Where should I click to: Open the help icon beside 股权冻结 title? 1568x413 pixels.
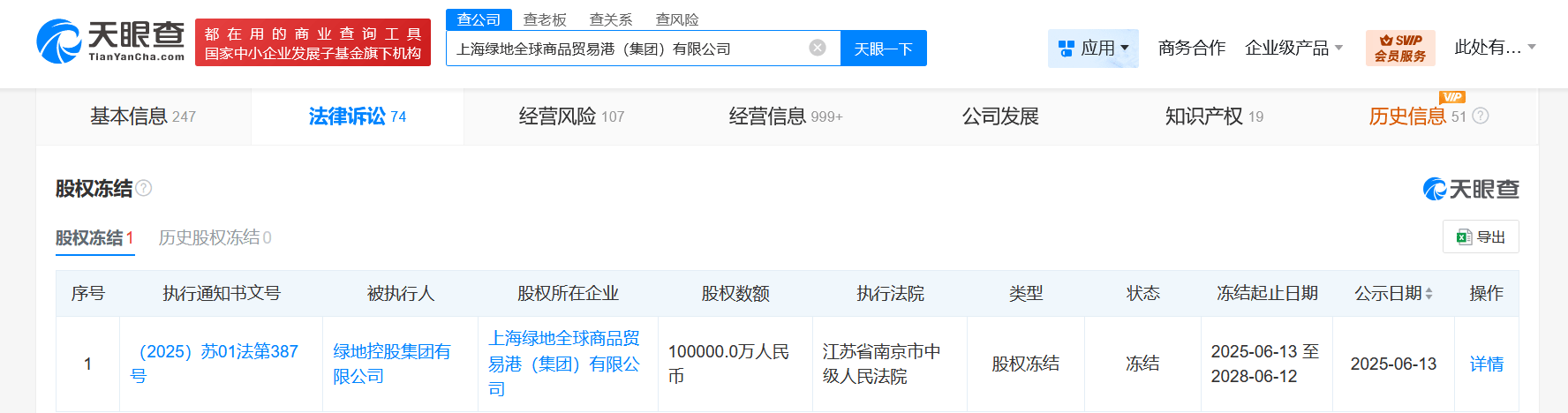click(144, 188)
